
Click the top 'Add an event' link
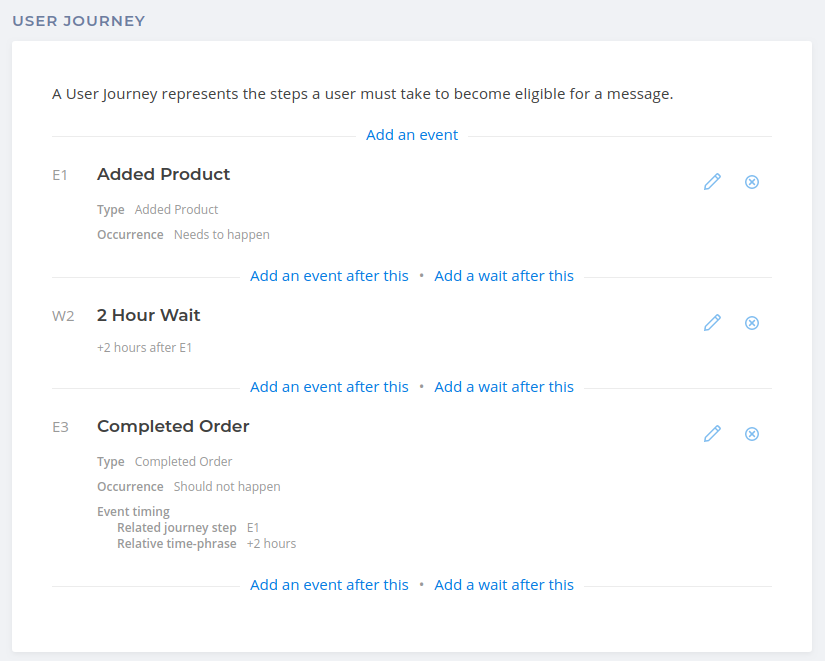[x=412, y=135]
